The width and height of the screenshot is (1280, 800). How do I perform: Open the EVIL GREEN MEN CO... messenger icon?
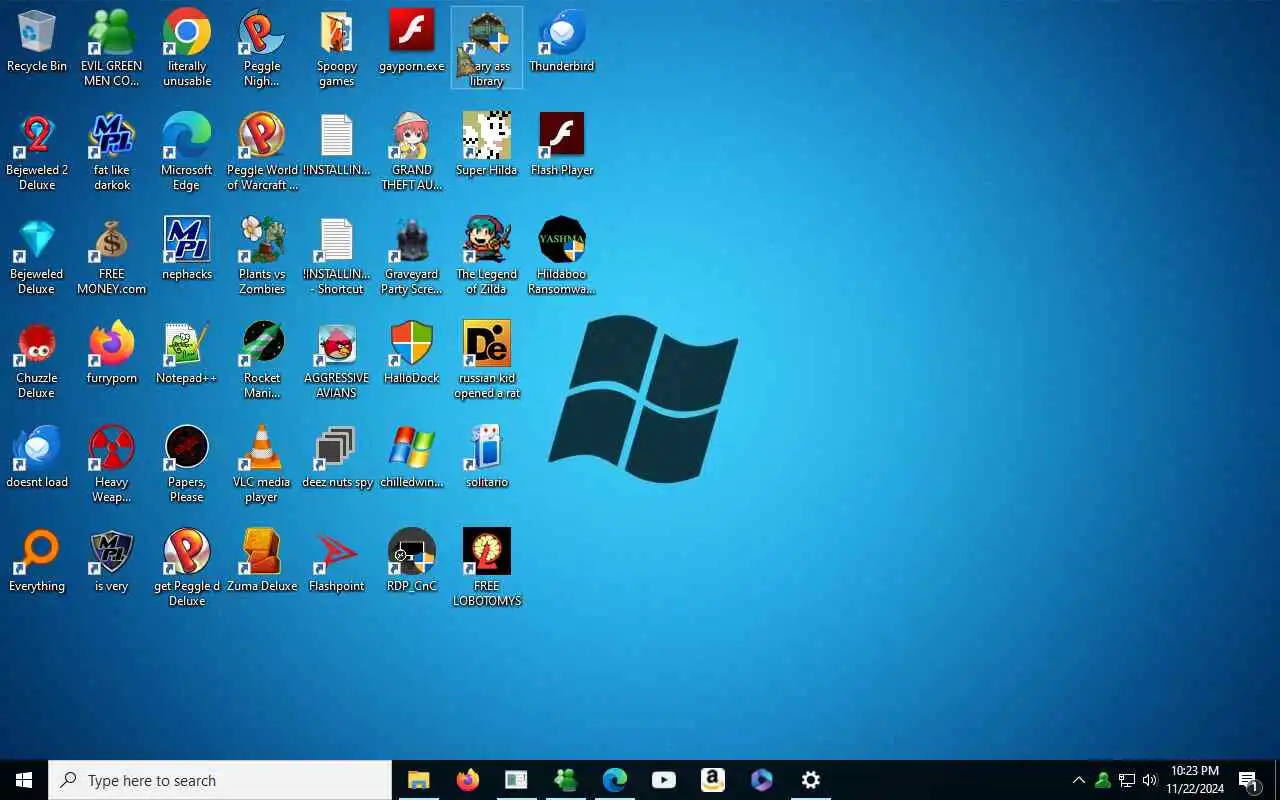[112, 48]
